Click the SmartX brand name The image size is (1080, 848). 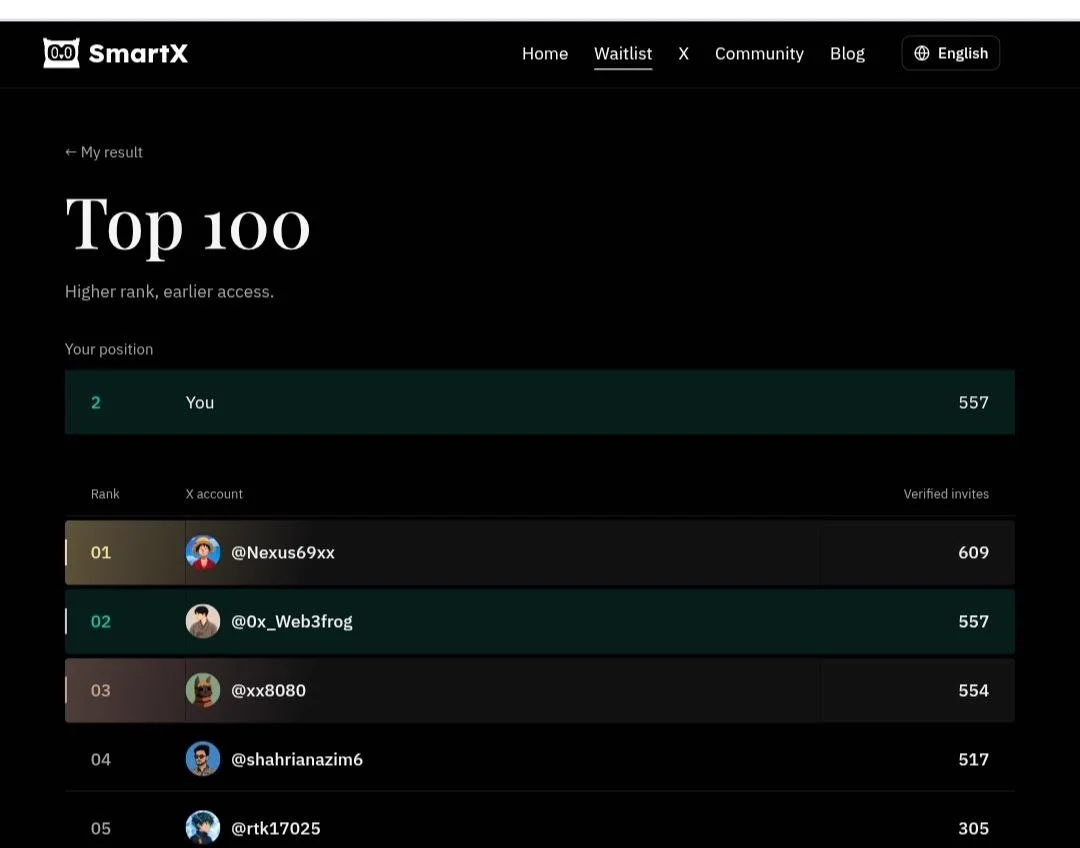138,53
